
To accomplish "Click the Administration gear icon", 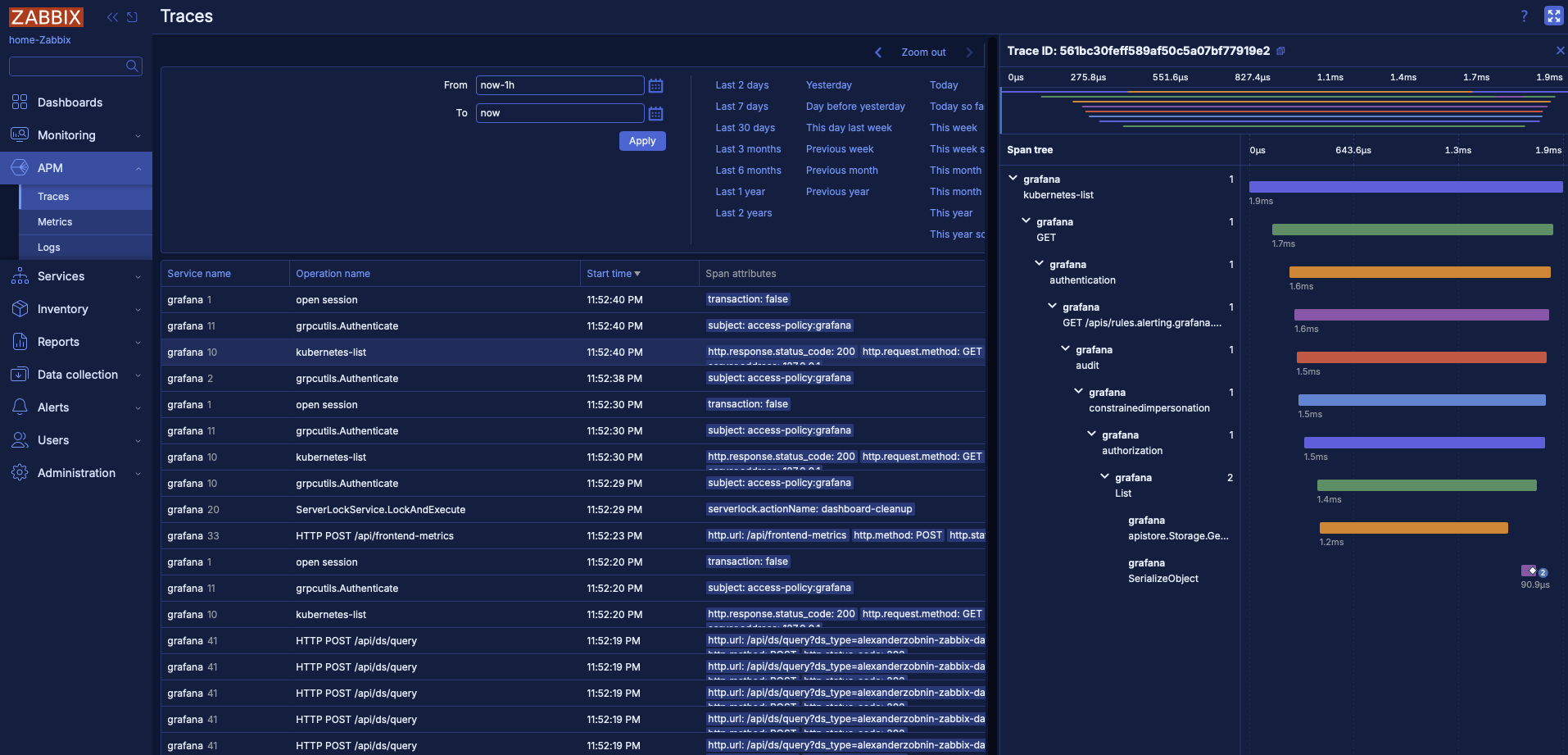I will coord(20,473).
